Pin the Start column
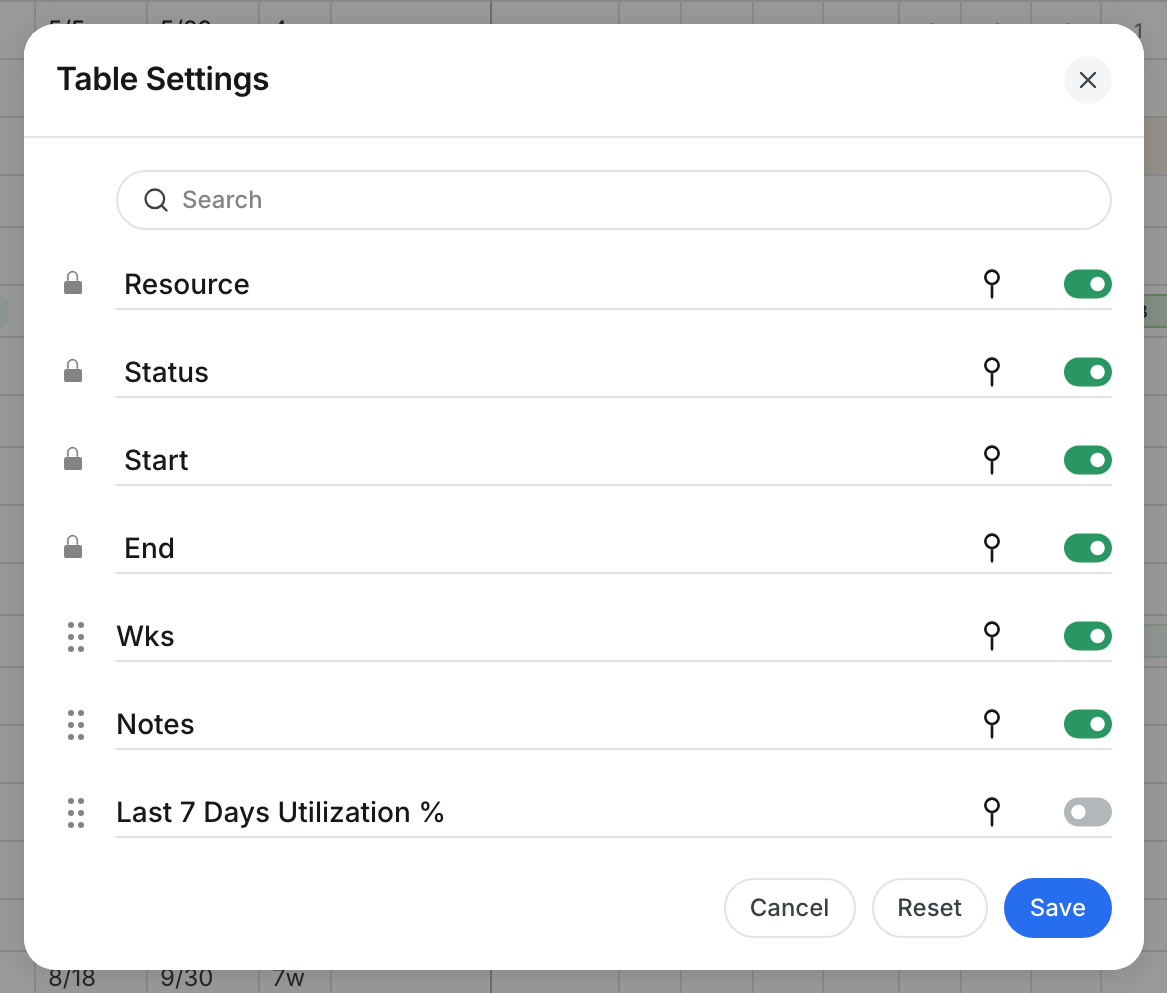 (x=991, y=459)
